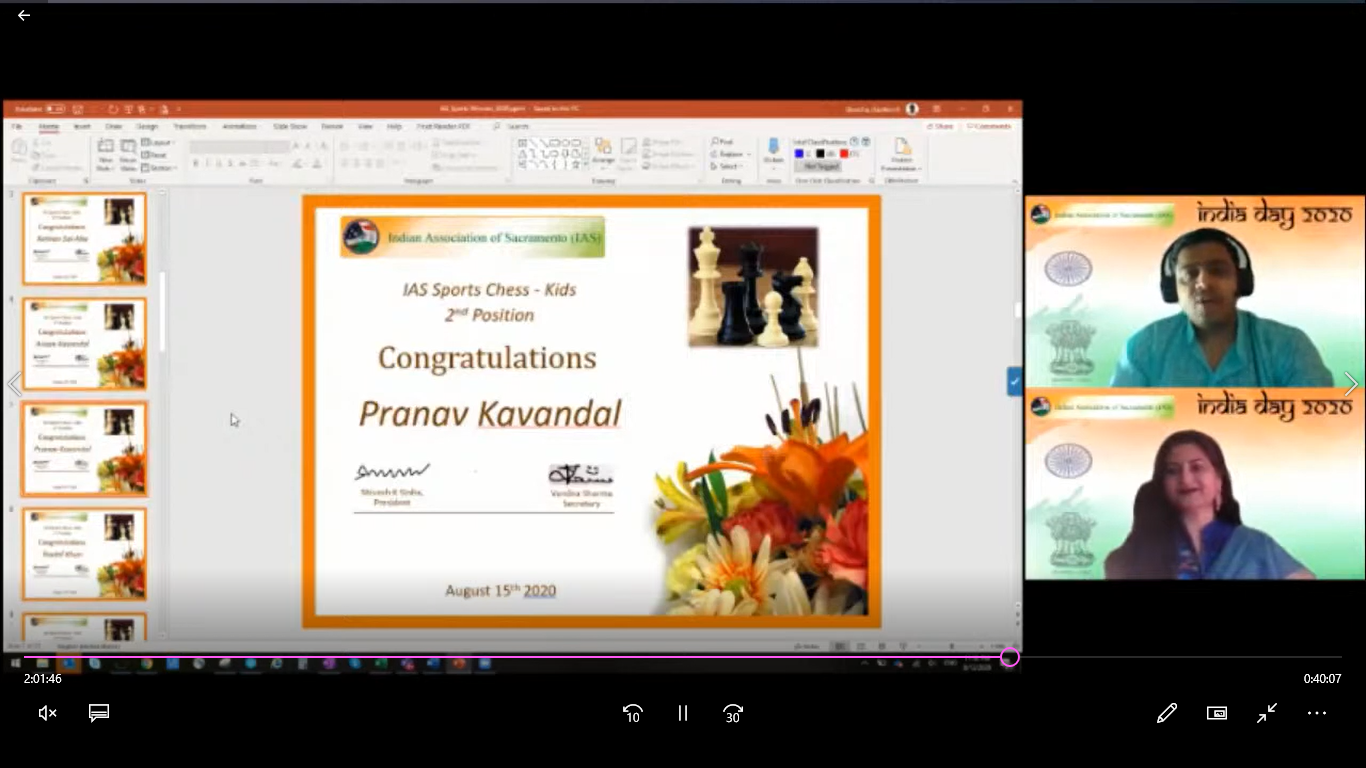Click the Dictate microphone button

tap(773, 152)
